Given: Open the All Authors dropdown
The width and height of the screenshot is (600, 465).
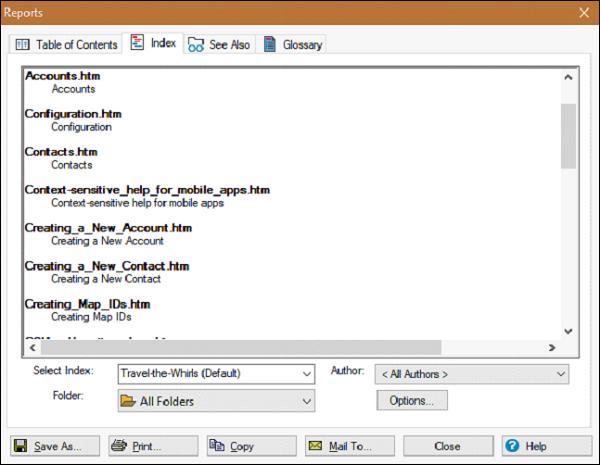Looking at the screenshot, I should click(472, 374).
